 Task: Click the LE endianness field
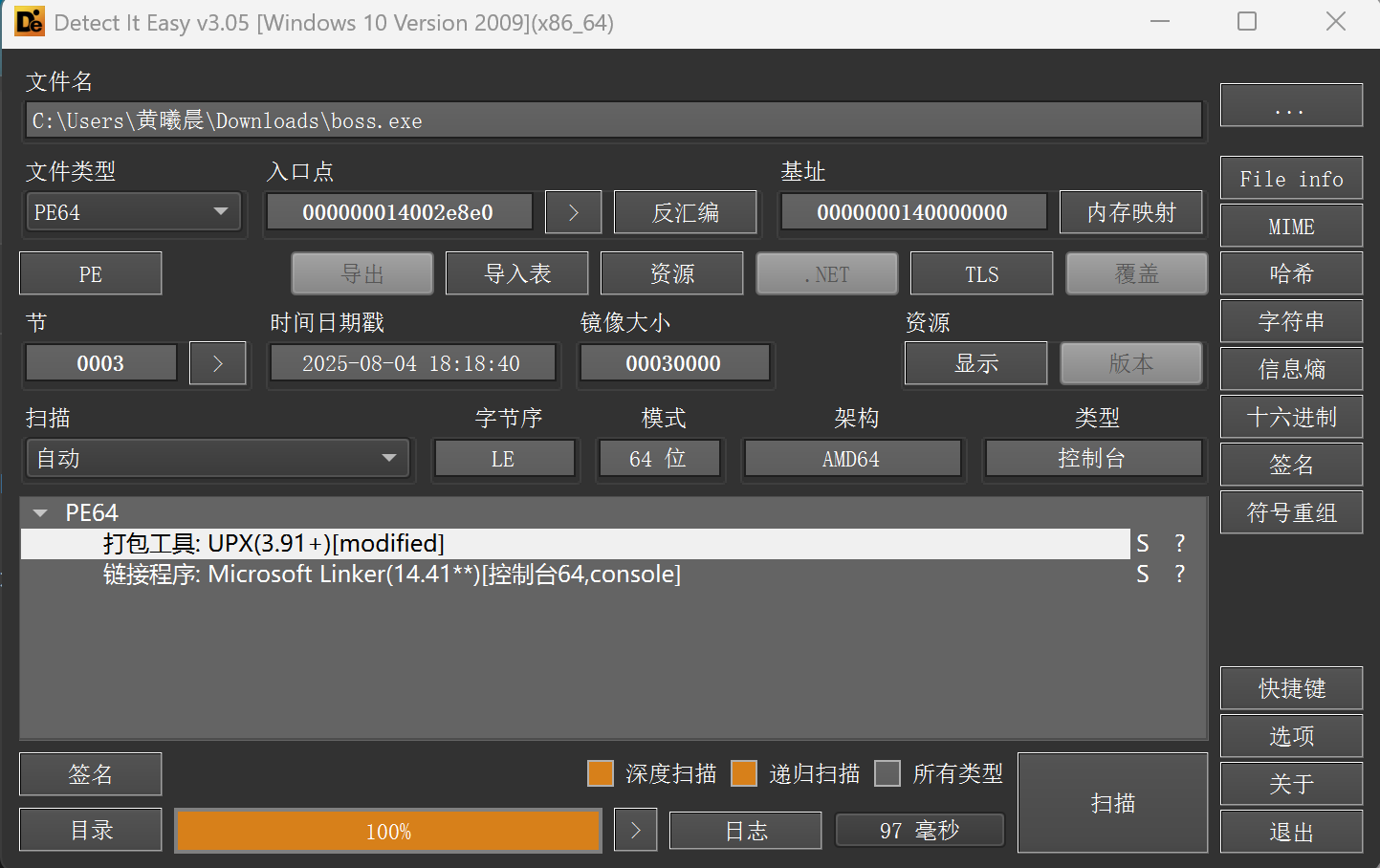pyautogui.click(x=504, y=458)
